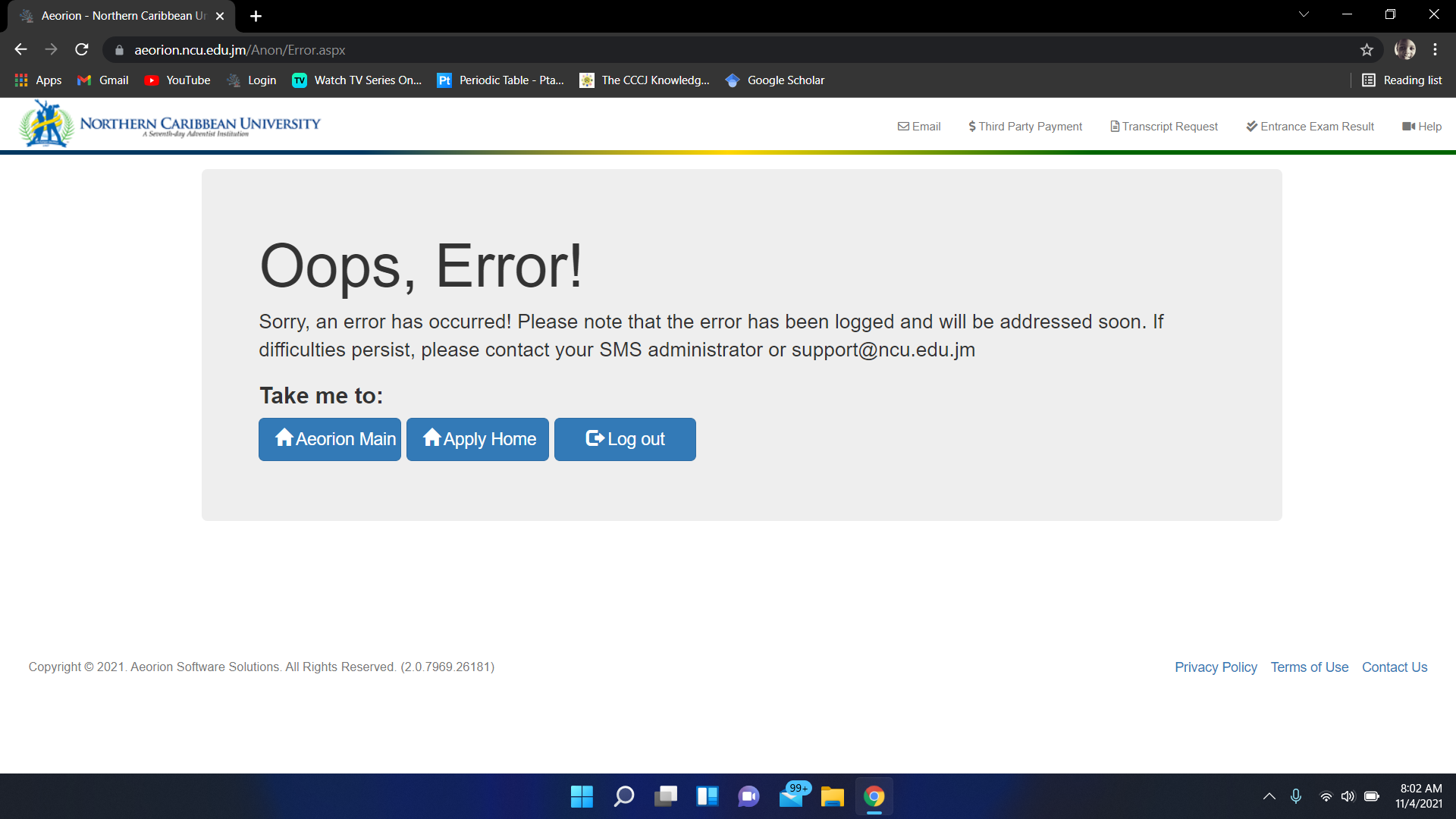This screenshot has width=1456, height=819.
Task: Open Mail app in taskbar
Action: click(x=791, y=796)
